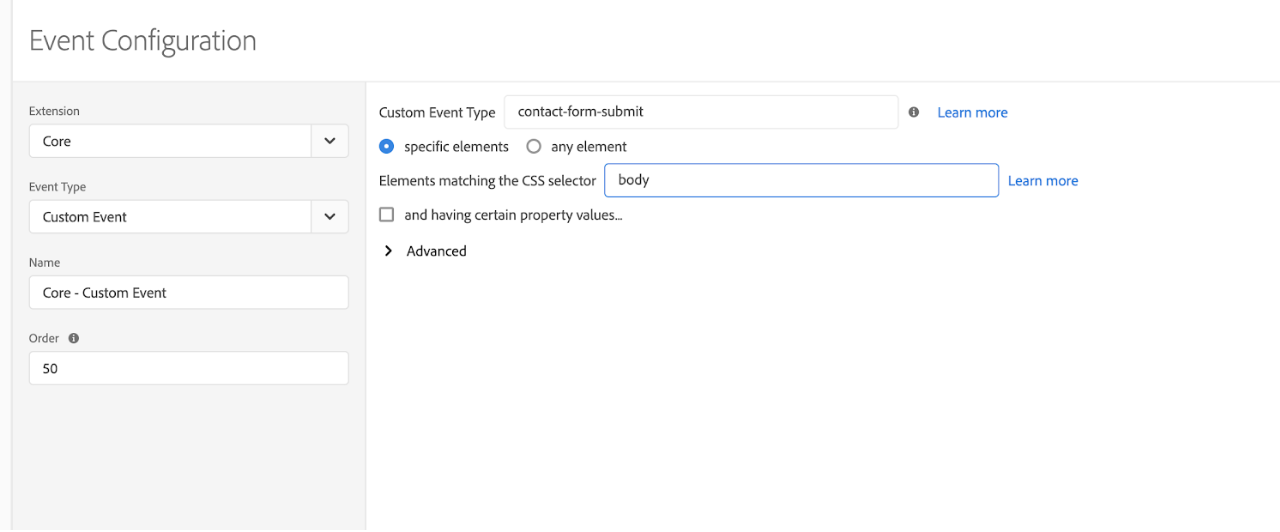Click the Custom Event Type field containing contact-form-submit
1280x532 pixels.
(x=701, y=112)
